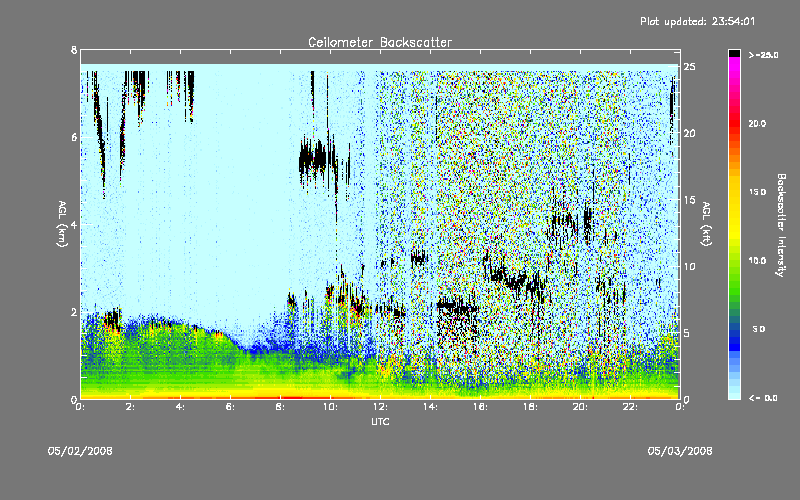Screen dimensions: 800x500
Task: Click the time axis tick '18:'
Action: [531, 407]
